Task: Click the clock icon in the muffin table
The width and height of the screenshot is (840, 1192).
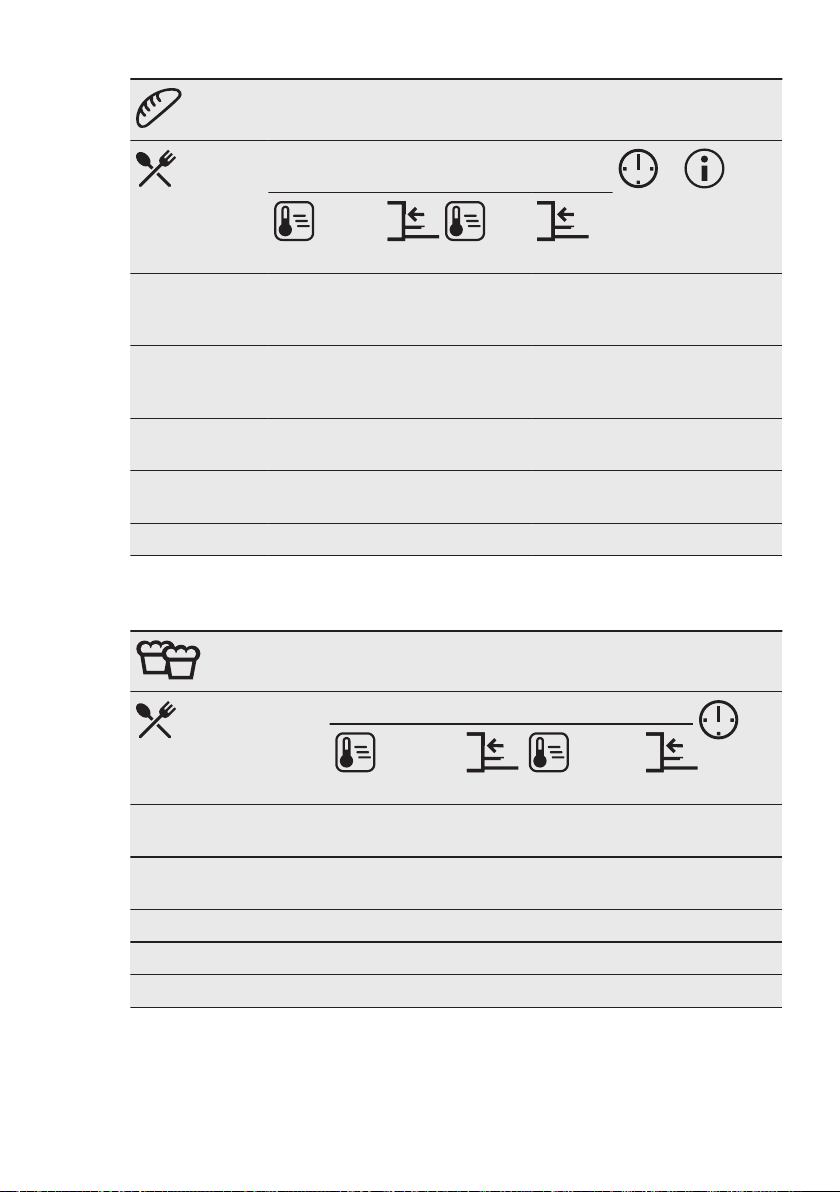Action: click(718, 719)
